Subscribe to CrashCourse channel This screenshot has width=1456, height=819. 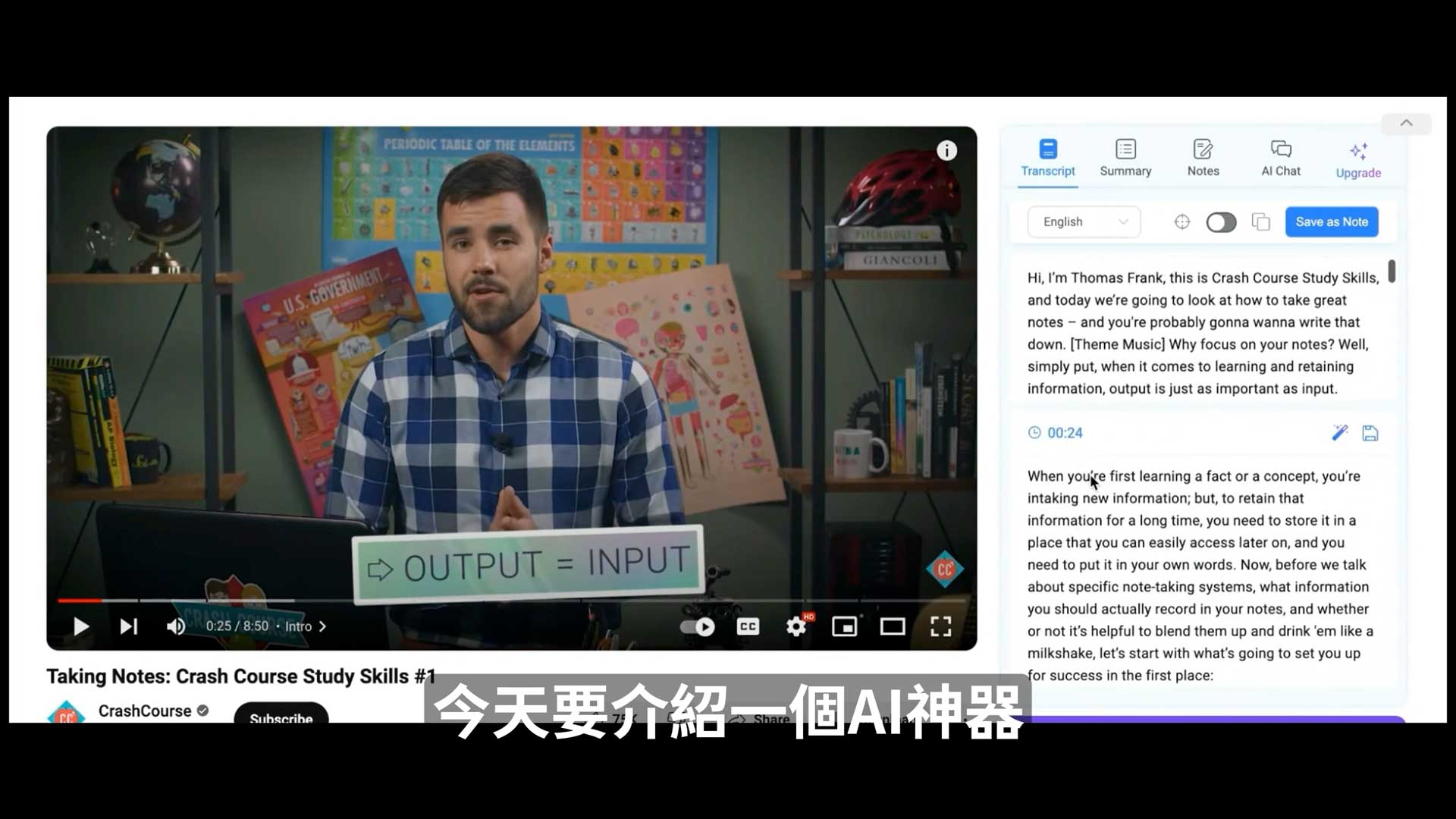281,714
